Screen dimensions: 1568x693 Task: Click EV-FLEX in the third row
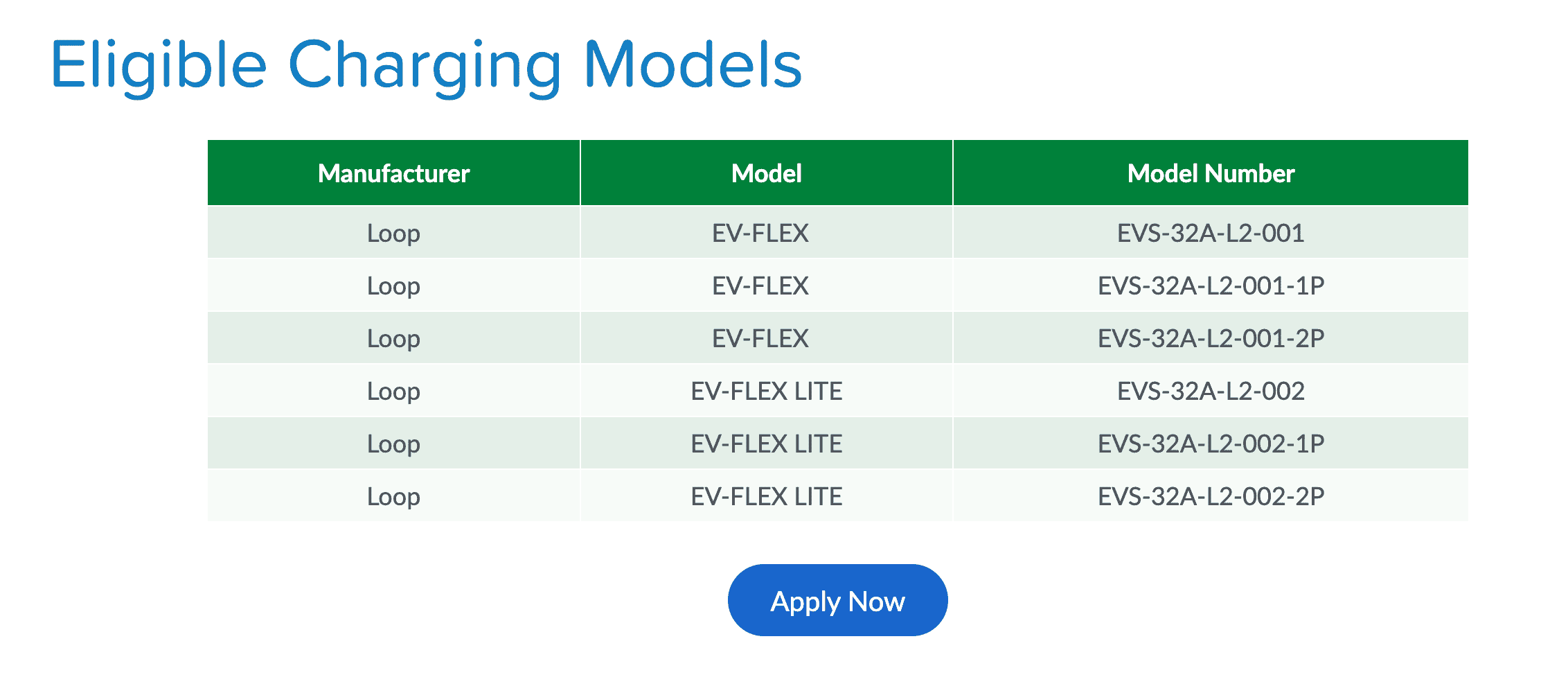[760, 338]
